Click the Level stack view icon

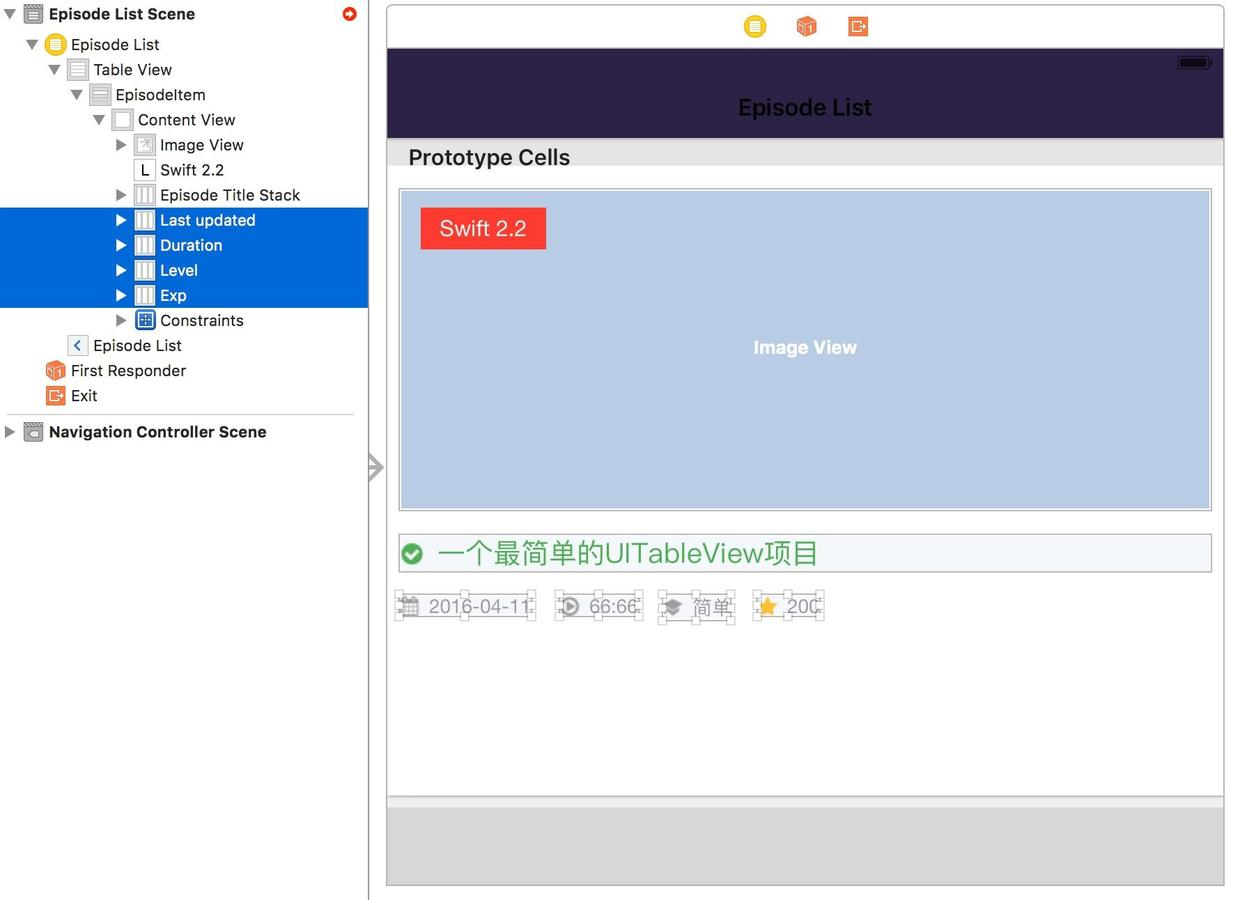click(x=145, y=269)
